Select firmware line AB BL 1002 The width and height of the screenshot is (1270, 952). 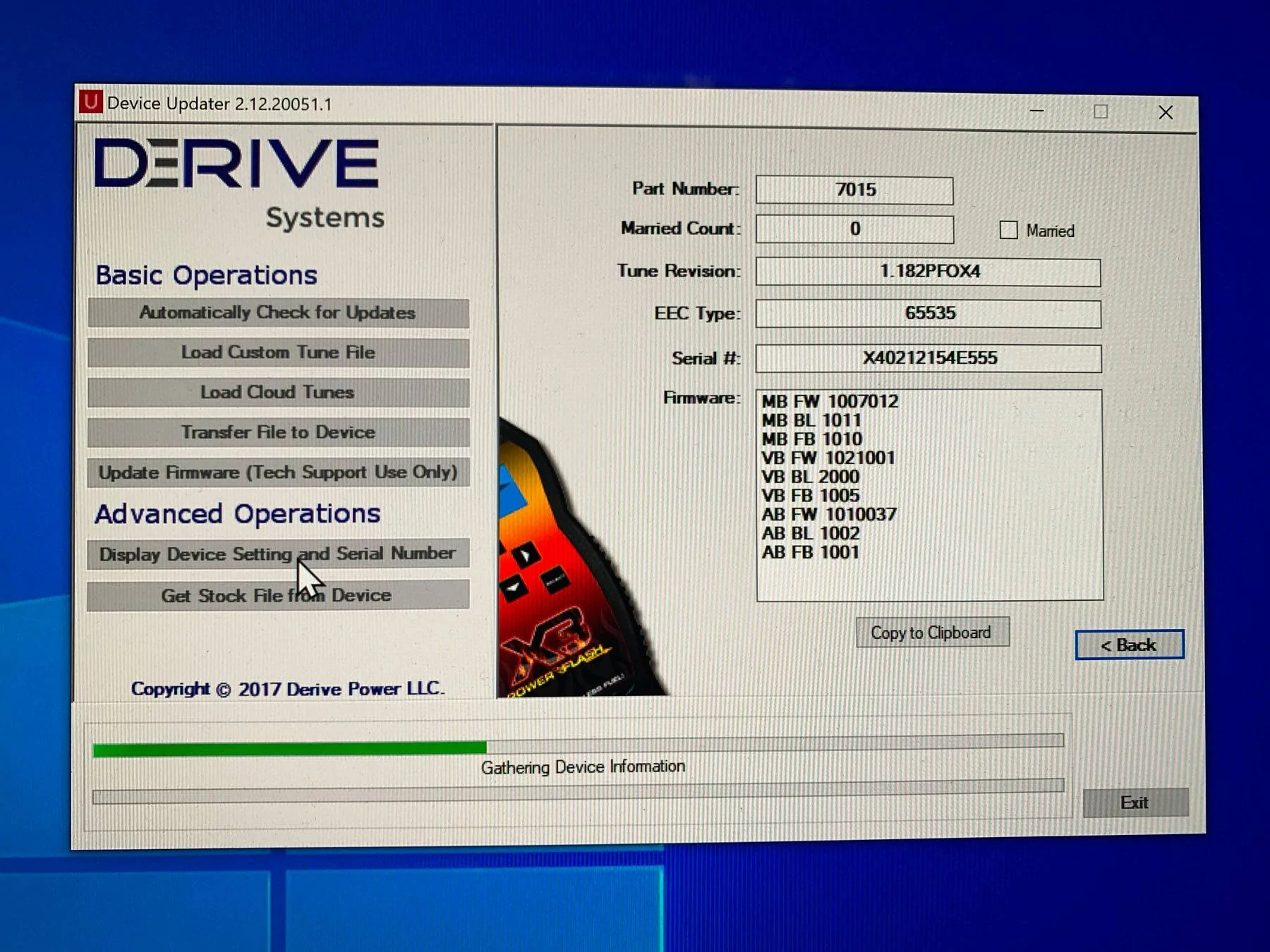point(810,534)
